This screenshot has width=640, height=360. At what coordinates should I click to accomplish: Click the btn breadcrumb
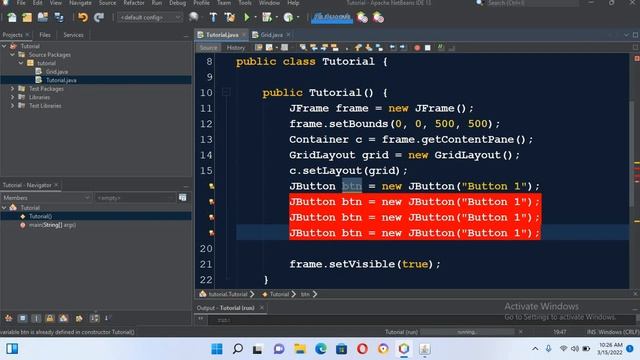305,294
